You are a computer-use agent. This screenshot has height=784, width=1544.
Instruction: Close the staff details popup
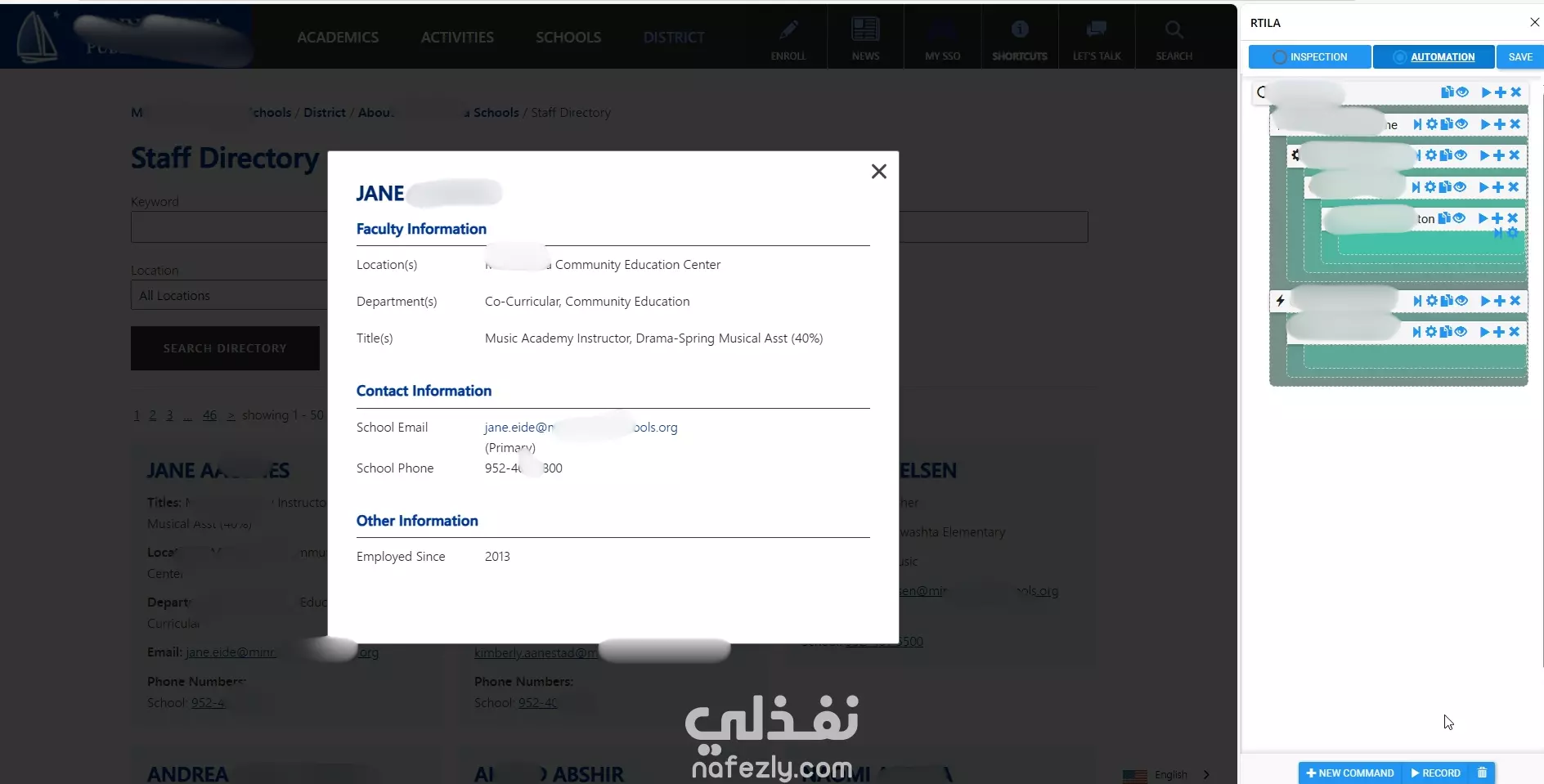point(878,171)
